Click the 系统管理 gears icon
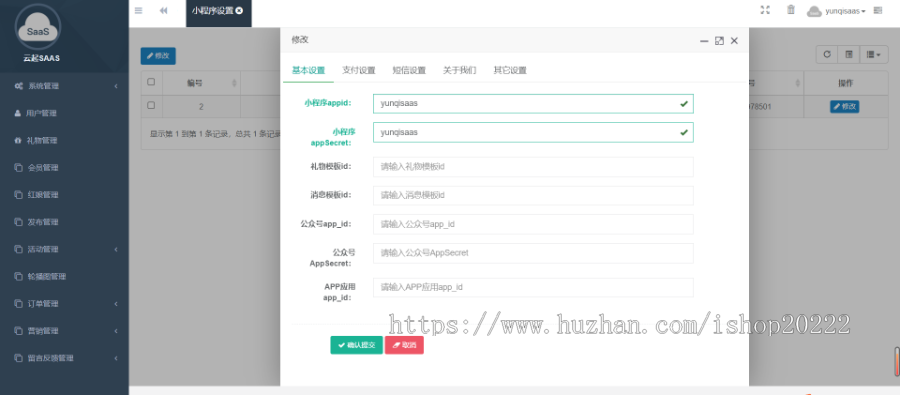 coord(18,86)
